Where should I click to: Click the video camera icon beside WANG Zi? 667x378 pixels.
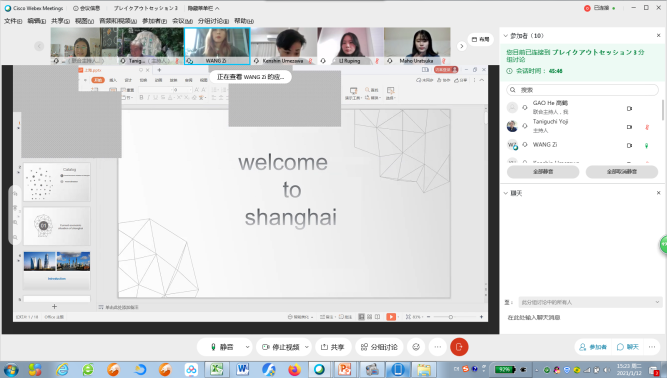[629, 145]
